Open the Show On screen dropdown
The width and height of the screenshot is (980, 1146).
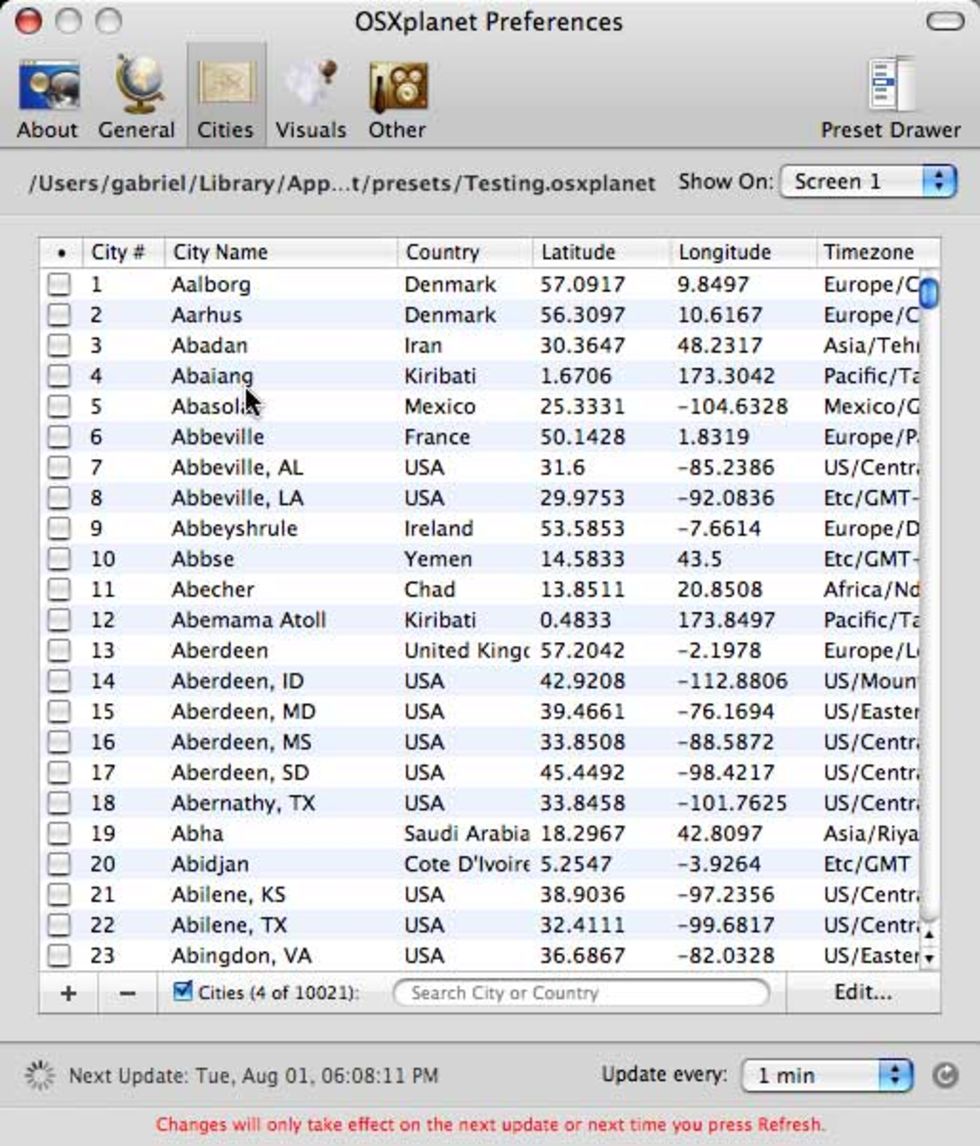tap(867, 182)
